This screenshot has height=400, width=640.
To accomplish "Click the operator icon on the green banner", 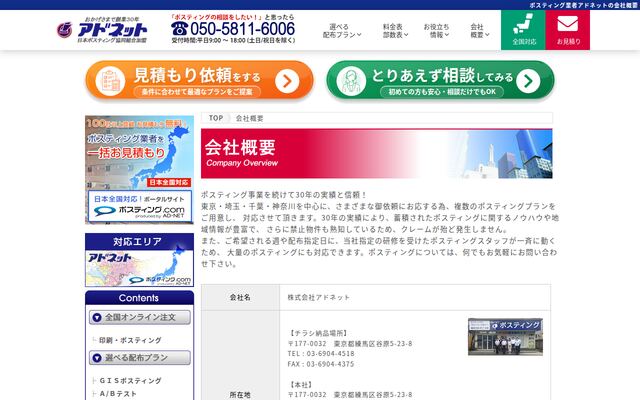I will [351, 81].
